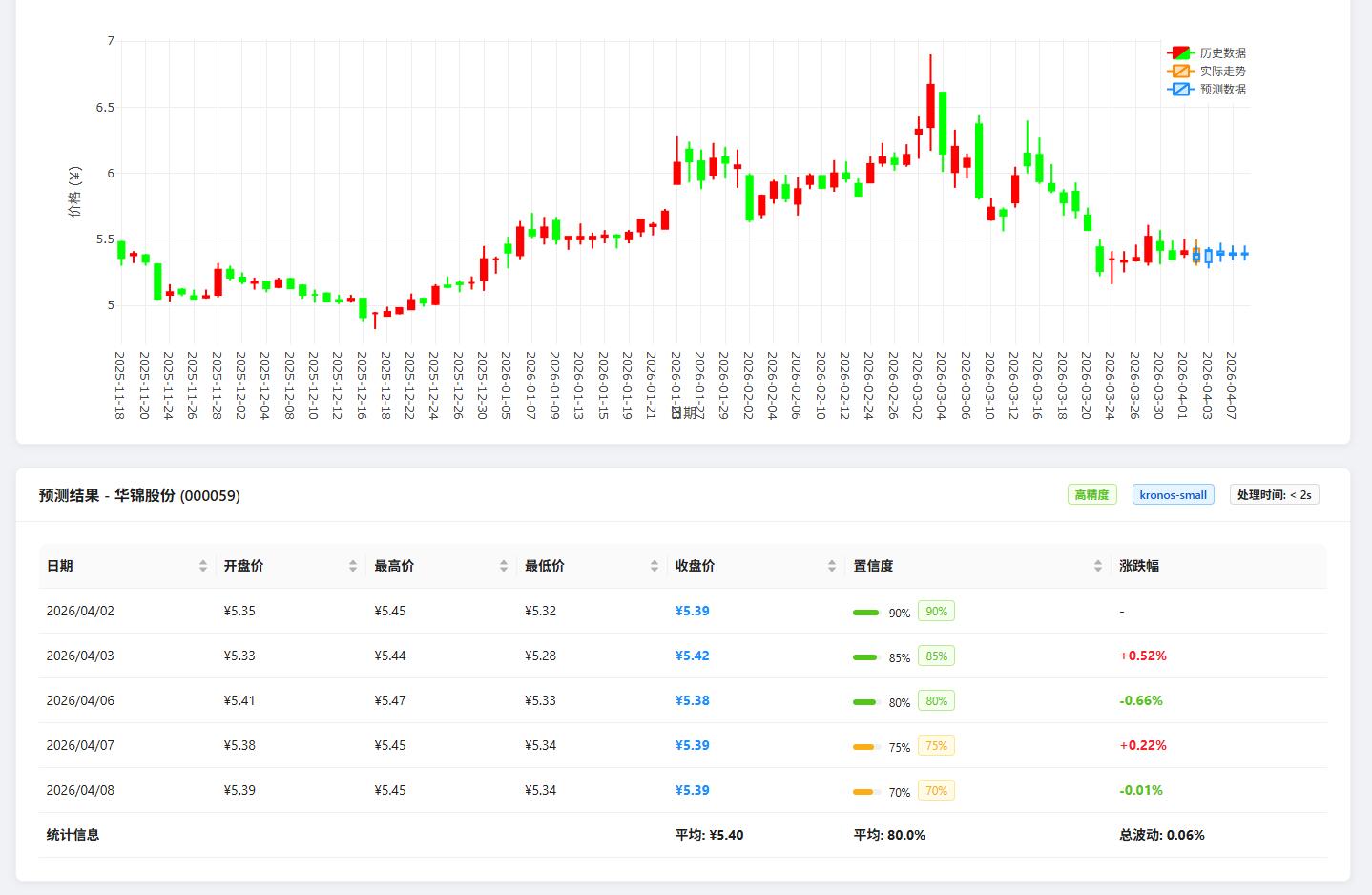The height and width of the screenshot is (895, 1372).
Task: Toggle the 历史数据 legend series
Action: tap(1206, 53)
